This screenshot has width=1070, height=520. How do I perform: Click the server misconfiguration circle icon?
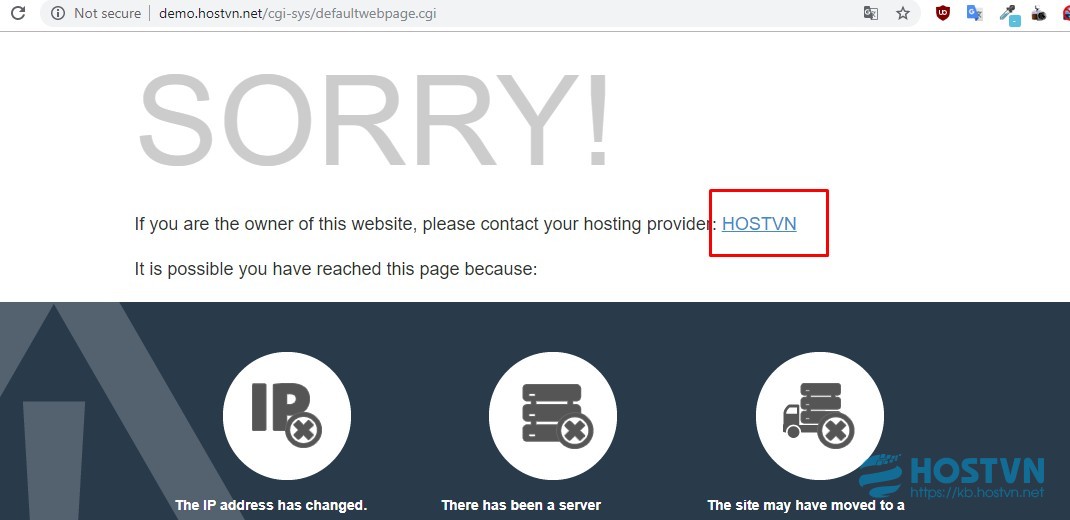click(553, 416)
